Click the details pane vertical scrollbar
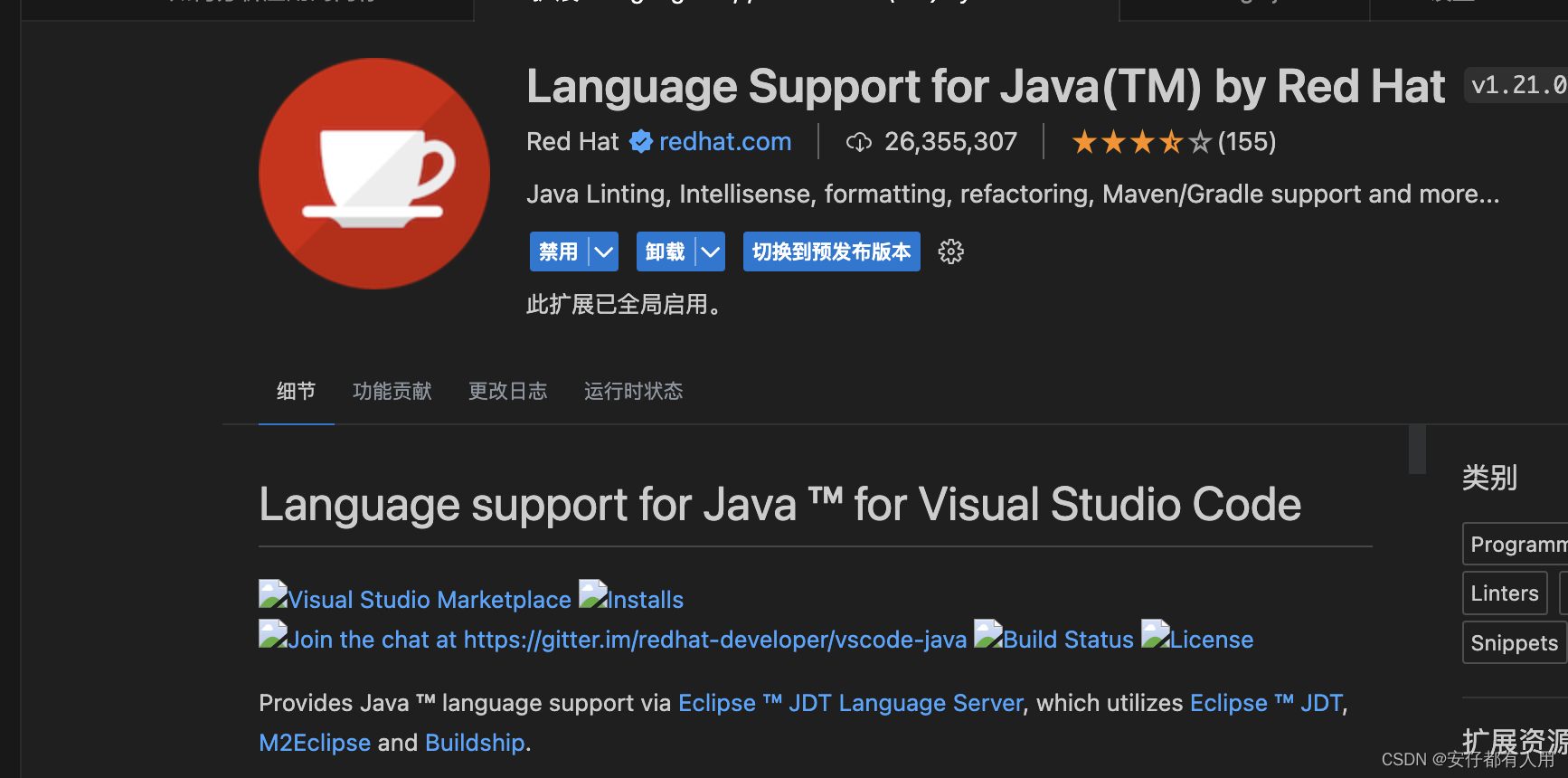 click(1417, 449)
